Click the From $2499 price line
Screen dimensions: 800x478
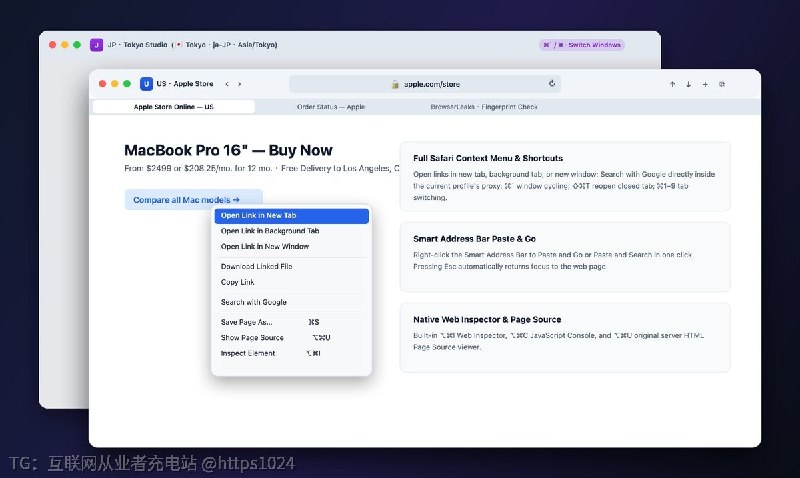coord(261,168)
